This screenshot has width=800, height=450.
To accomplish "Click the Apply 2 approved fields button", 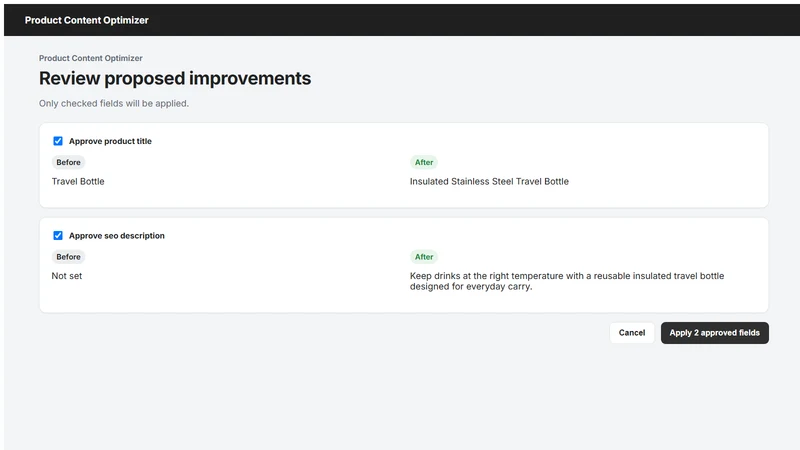I will (714, 333).
